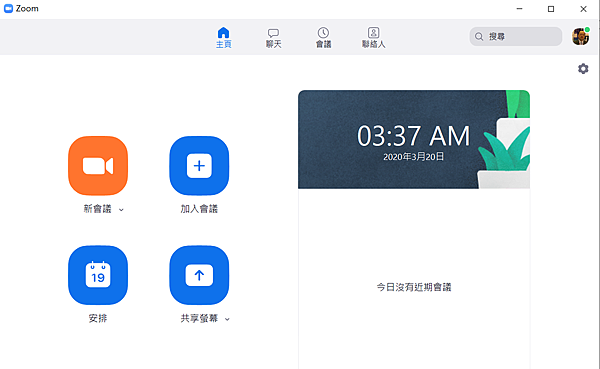
Task: Open the Contacts tab
Action: tap(373, 38)
